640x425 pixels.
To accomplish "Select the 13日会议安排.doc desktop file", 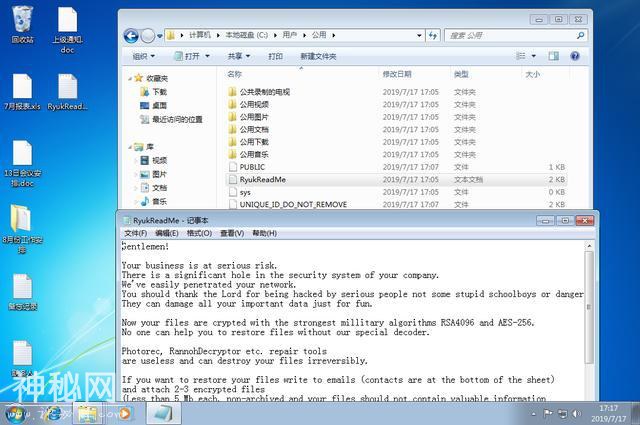I will 22,163.
